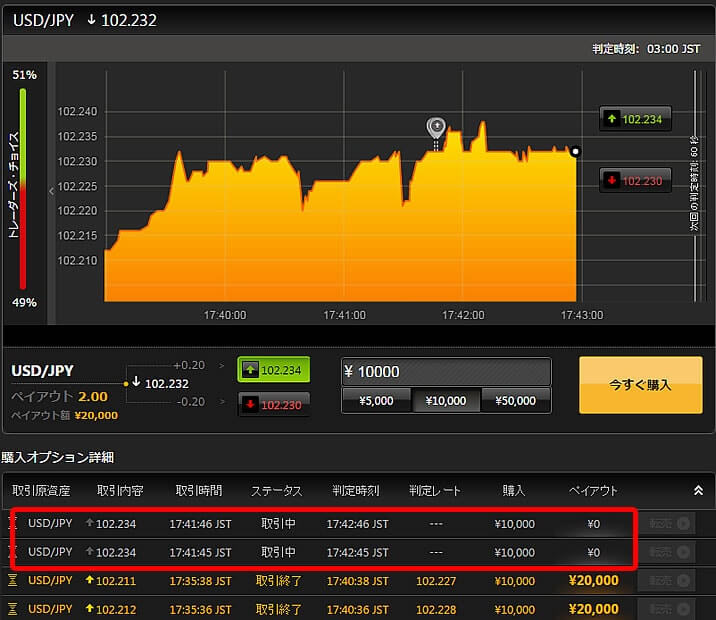The height and width of the screenshot is (620, 716).
Task: Collapse the chart side arrow
Action: pyautogui.click(x=51, y=192)
